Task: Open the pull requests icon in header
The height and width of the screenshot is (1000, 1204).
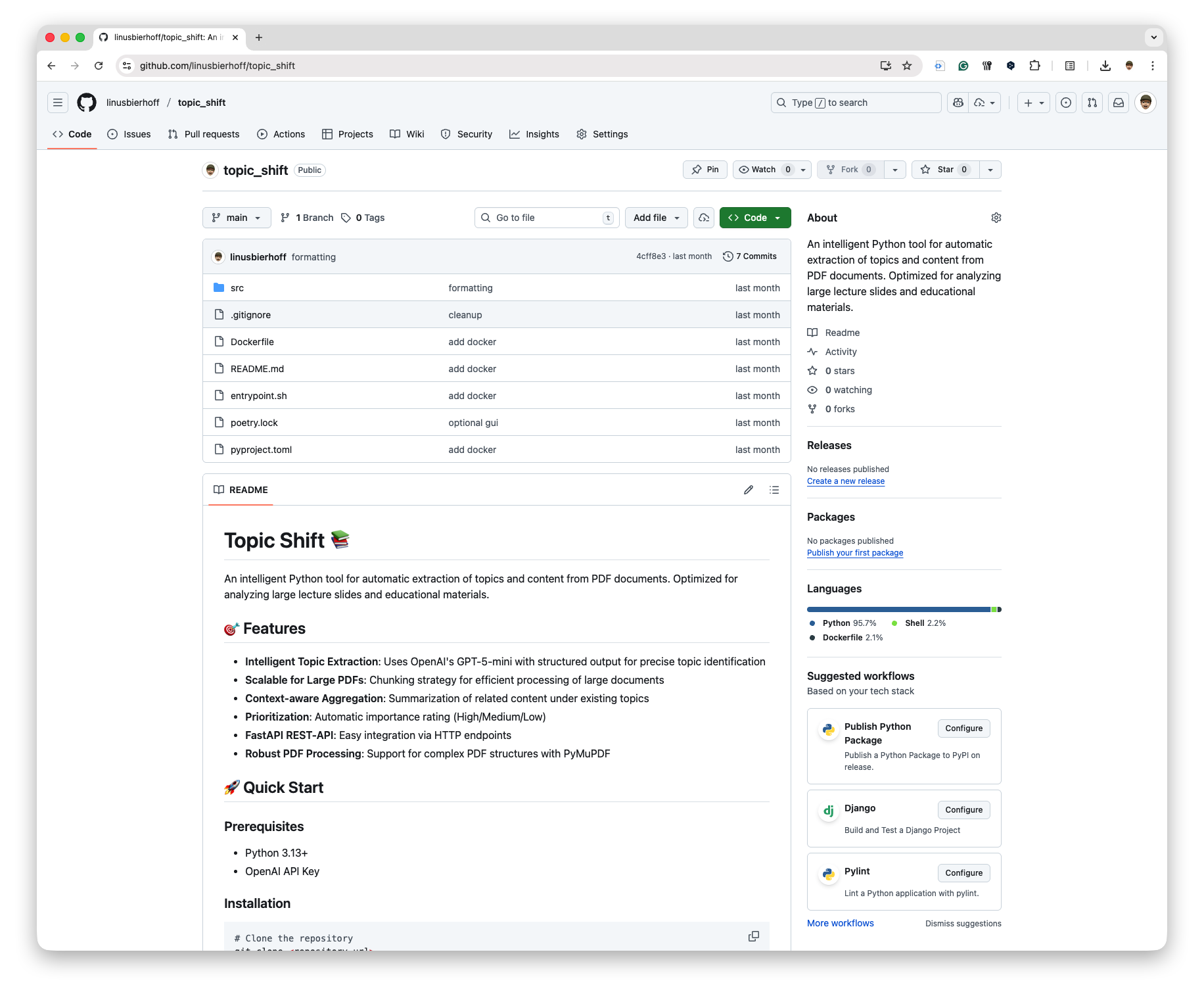Action: pos(1092,103)
